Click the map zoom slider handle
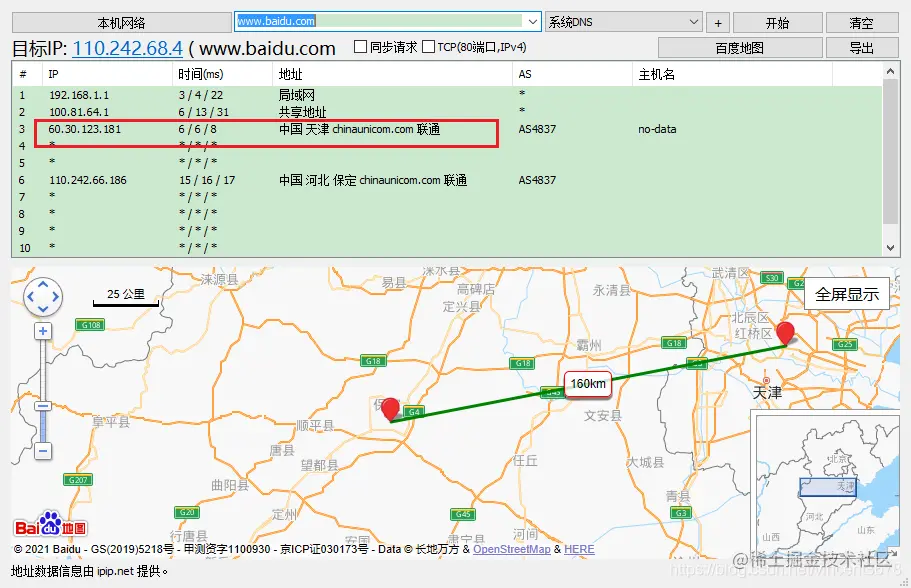The width and height of the screenshot is (911, 588). click(43, 406)
